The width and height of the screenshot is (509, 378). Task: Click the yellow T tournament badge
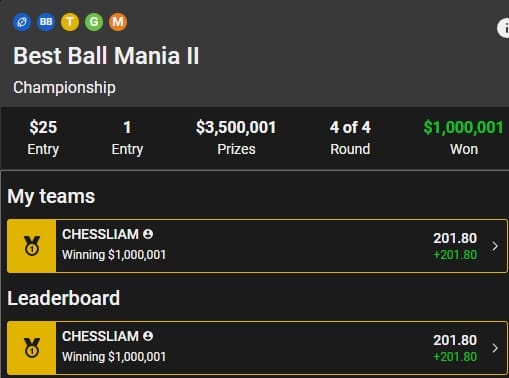(x=70, y=22)
